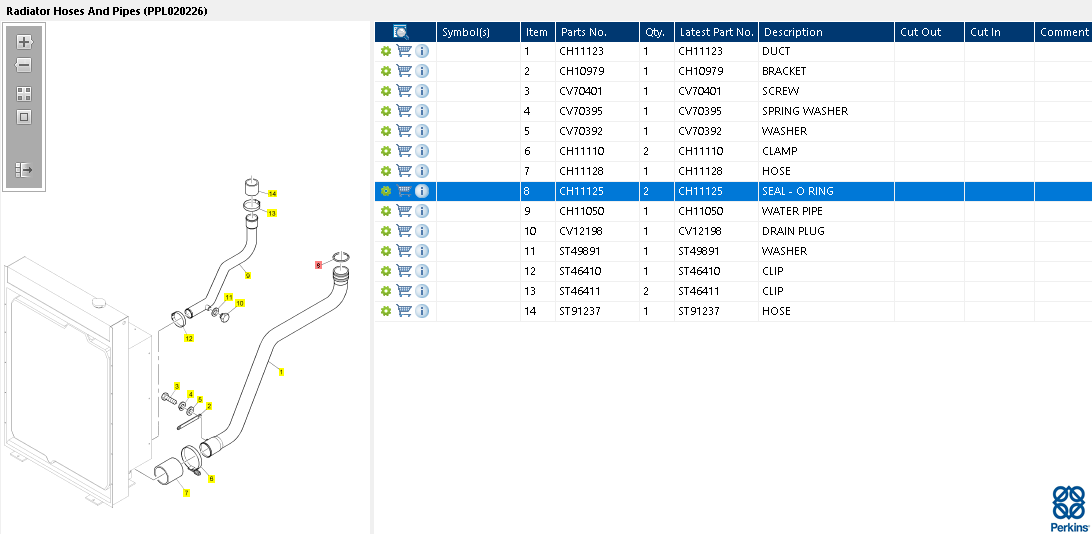Add CLIP ST46410 to cart
Image resolution: width=1092 pixels, height=534 pixels.
[404, 271]
